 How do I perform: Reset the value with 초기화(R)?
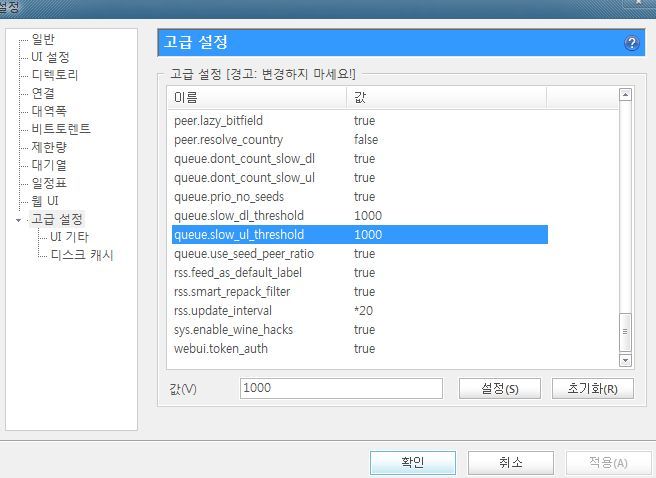(592, 389)
